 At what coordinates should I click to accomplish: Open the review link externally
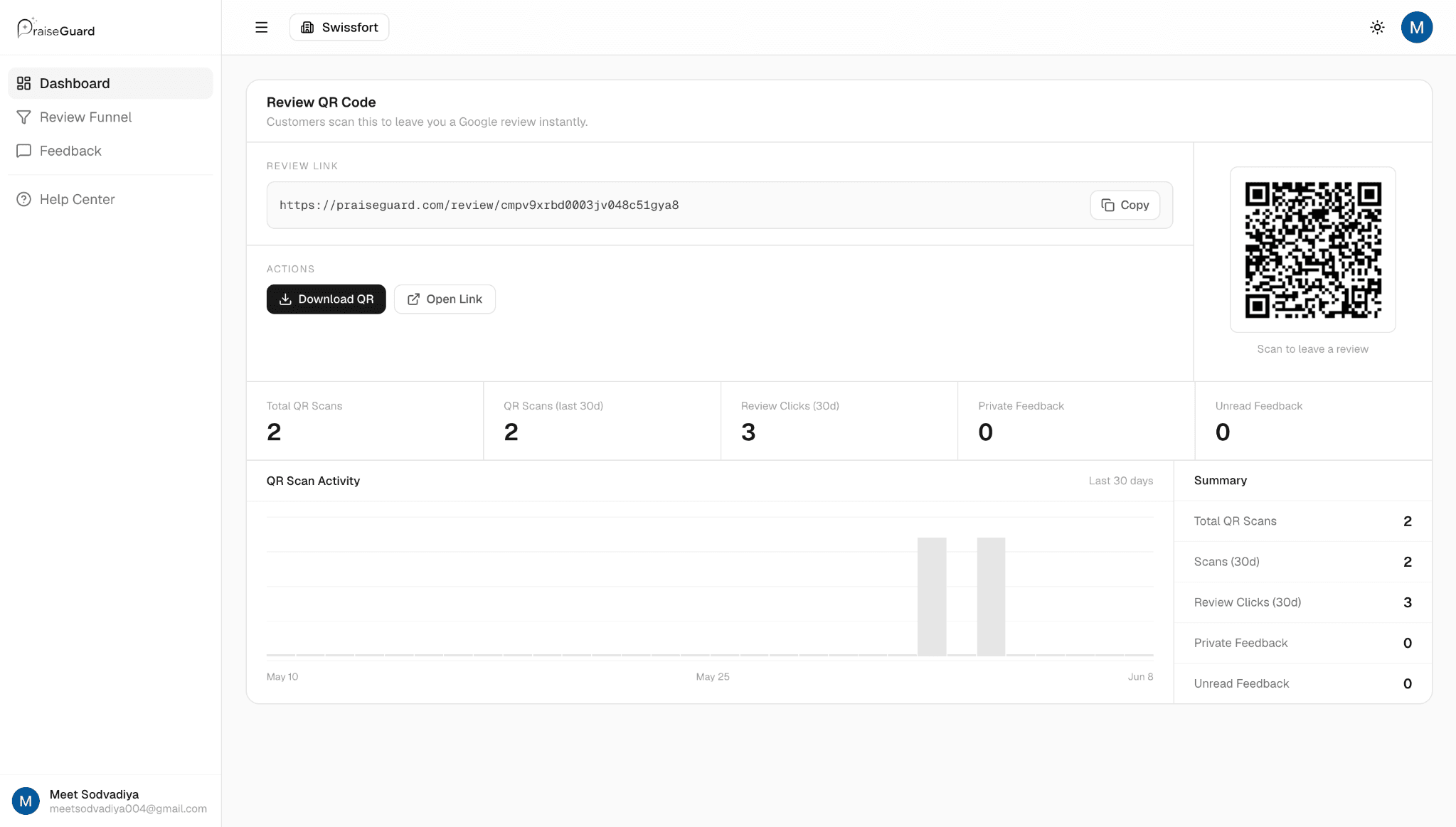(x=445, y=299)
